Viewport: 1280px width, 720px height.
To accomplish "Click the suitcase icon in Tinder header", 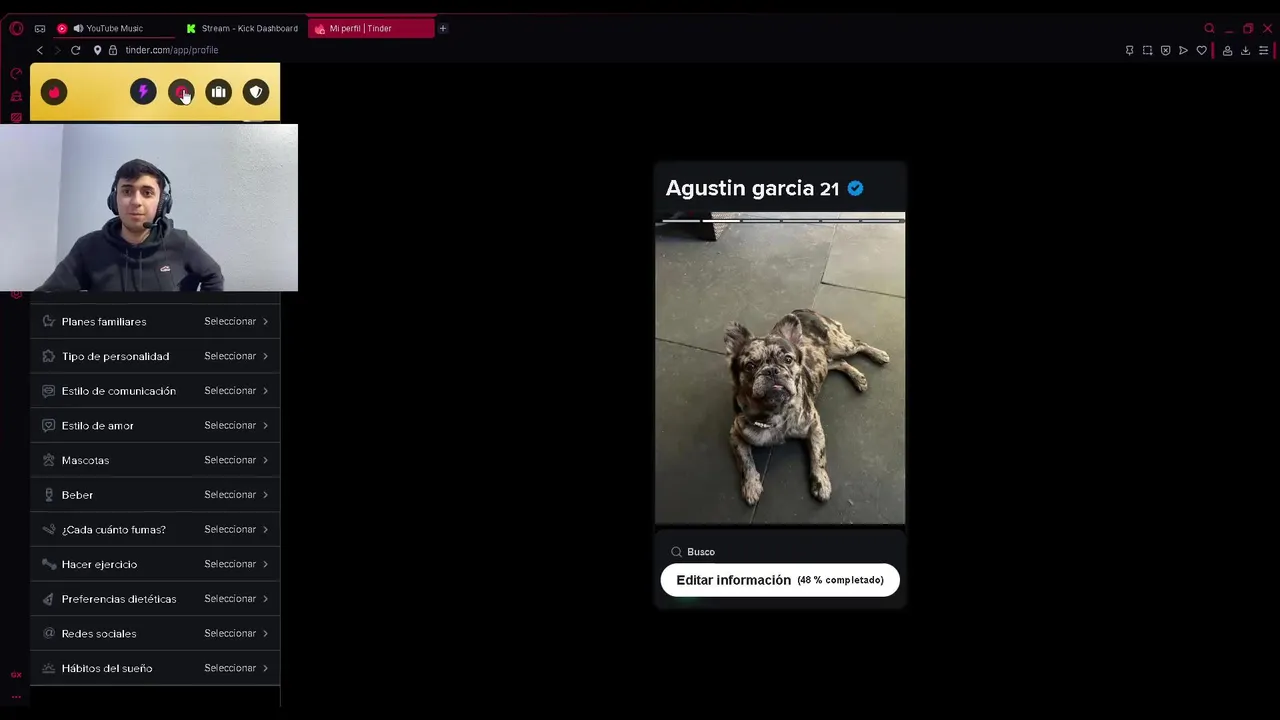I will [218, 92].
